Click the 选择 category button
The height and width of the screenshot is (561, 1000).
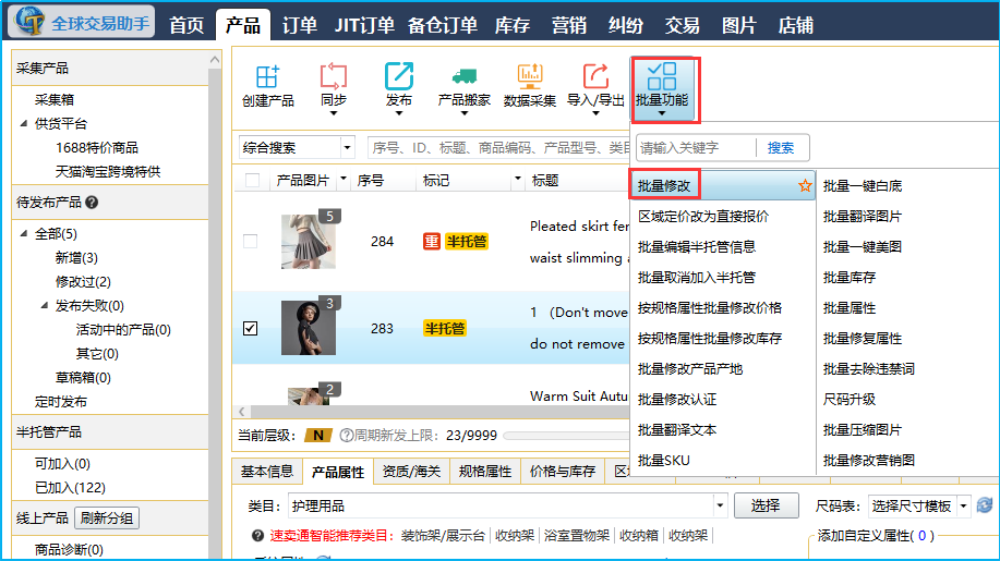[x=765, y=506]
